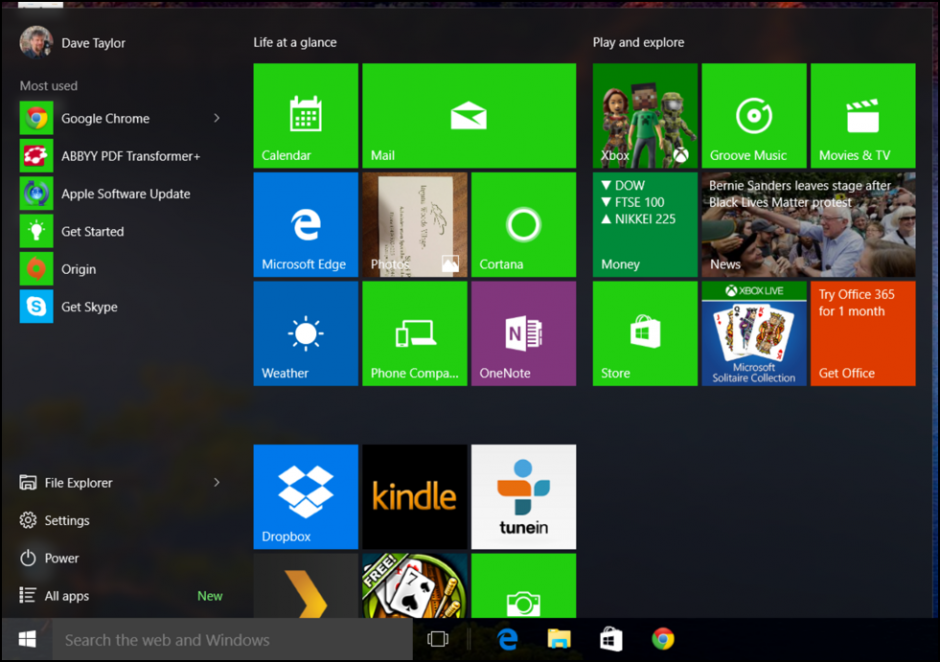
Task: Launch the Weather tile
Action: [x=305, y=333]
